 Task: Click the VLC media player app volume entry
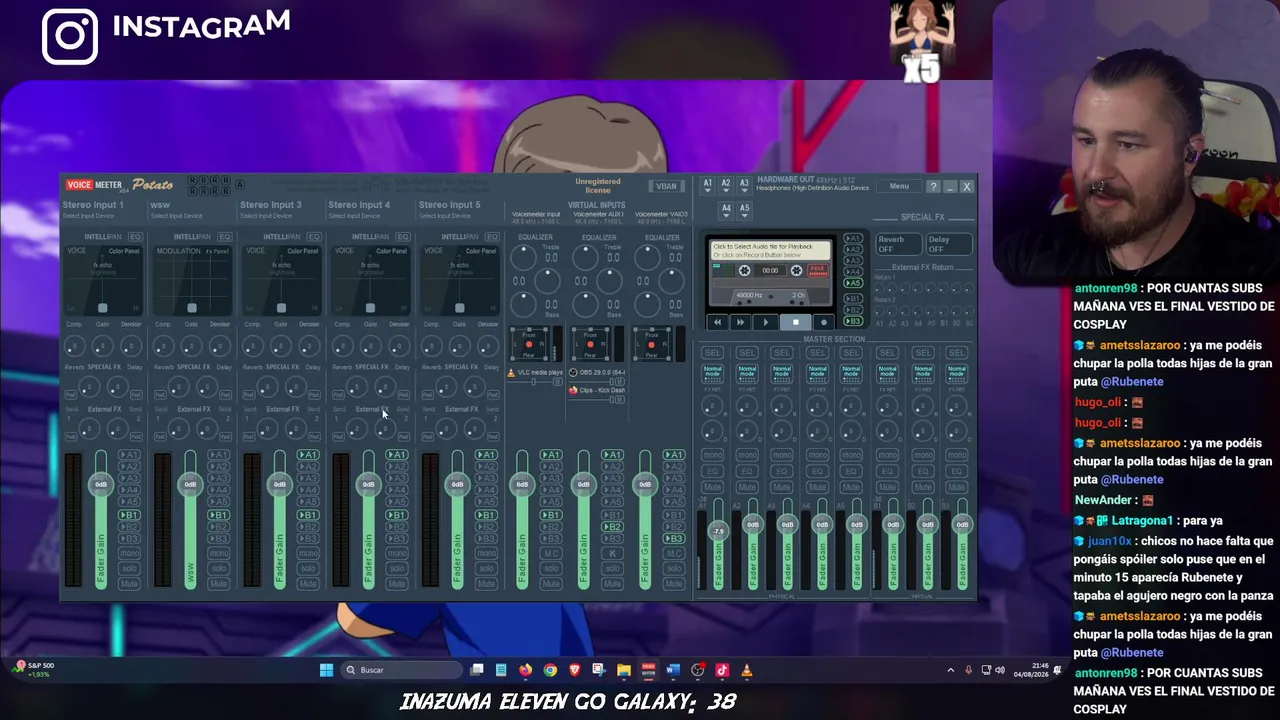click(536, 373)
